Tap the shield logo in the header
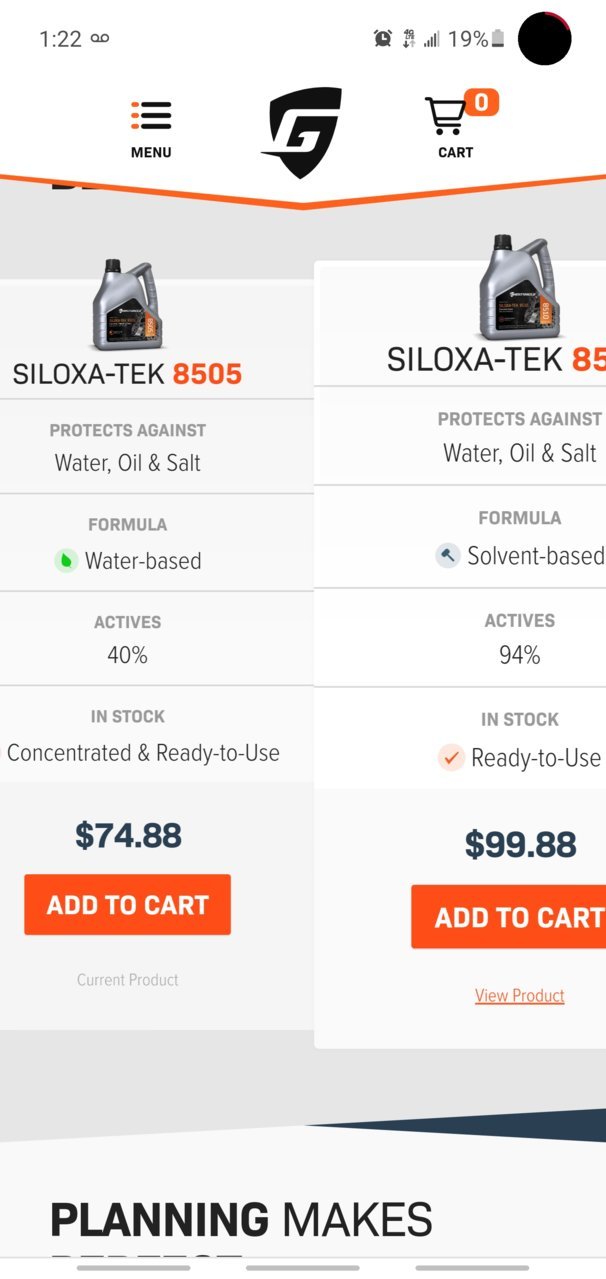This screenshot has height=1279, width=606. [x=302, y=132]
